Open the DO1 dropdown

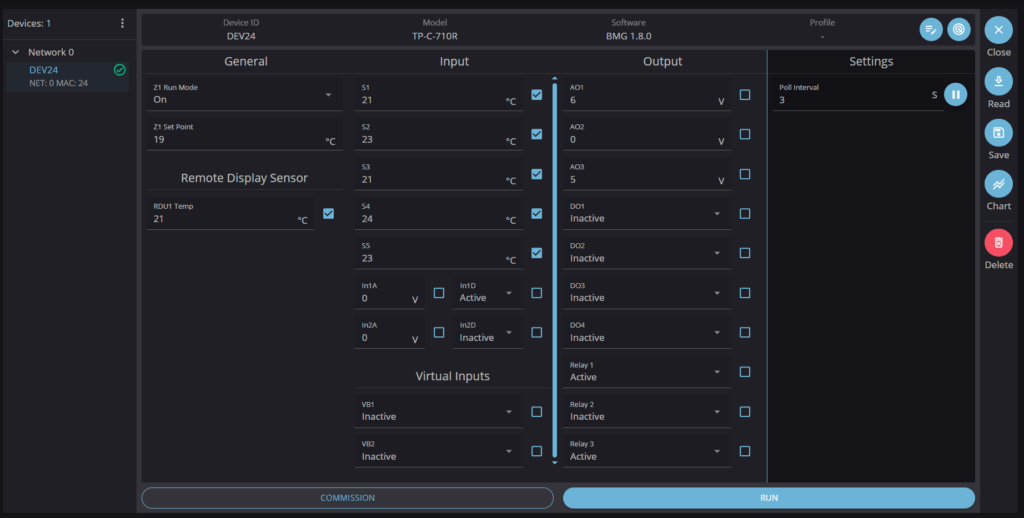pos(647,214)
